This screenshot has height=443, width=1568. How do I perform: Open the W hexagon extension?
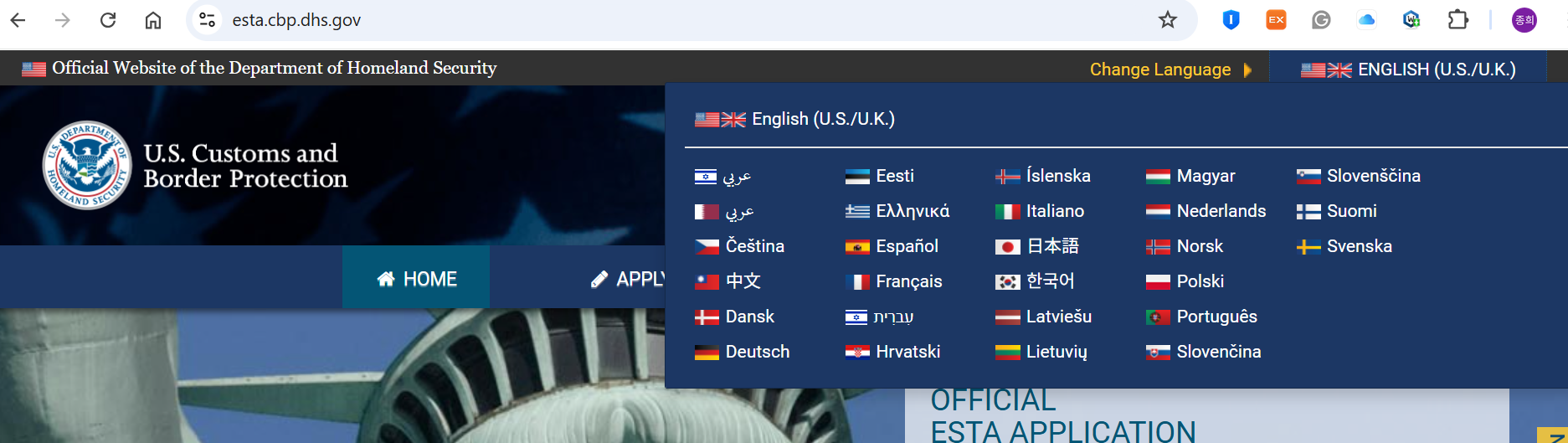[x=1411, y=20]
